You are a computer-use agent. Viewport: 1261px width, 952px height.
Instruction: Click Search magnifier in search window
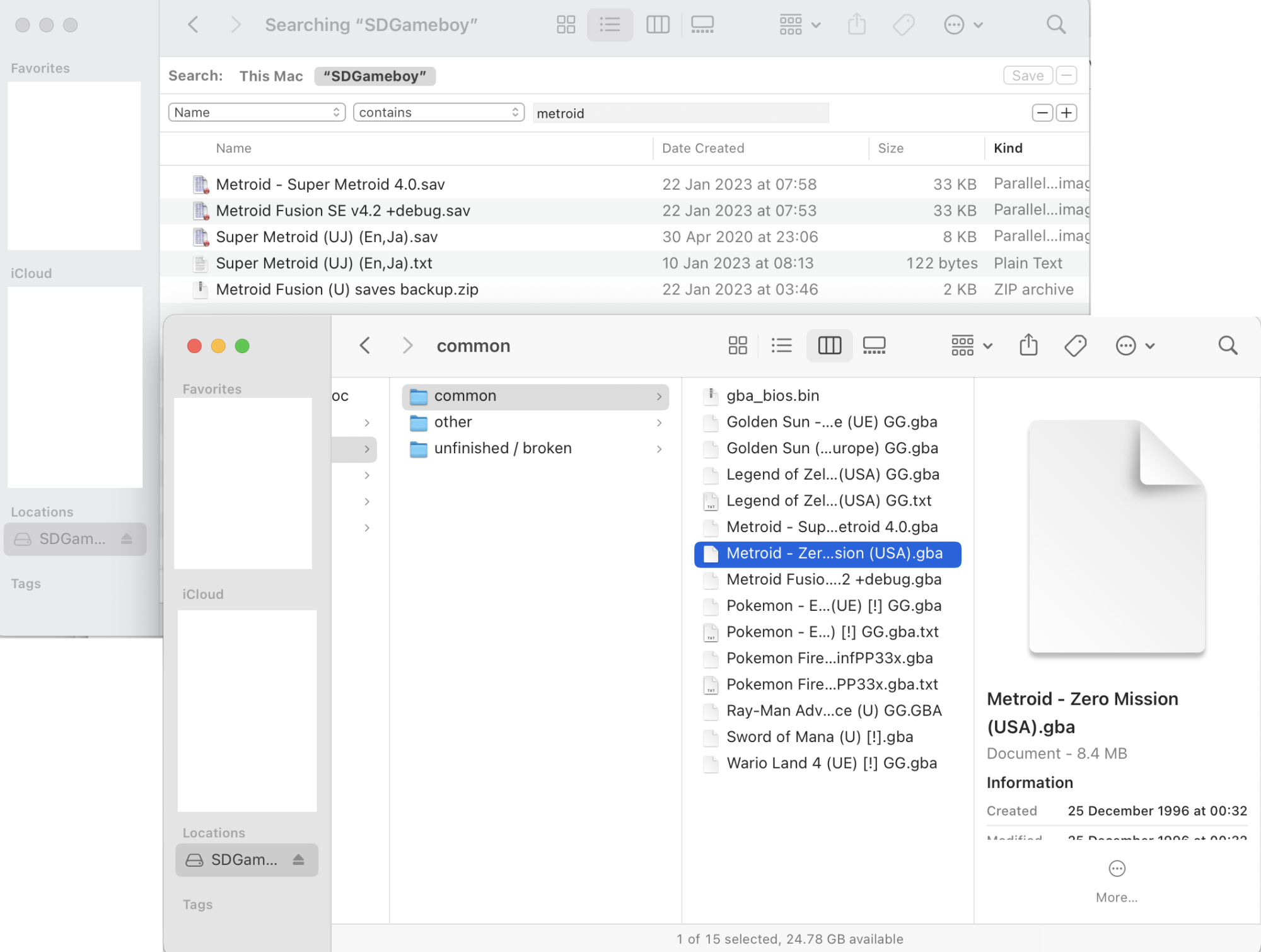pyautogui.click(x=1055, y=25)
